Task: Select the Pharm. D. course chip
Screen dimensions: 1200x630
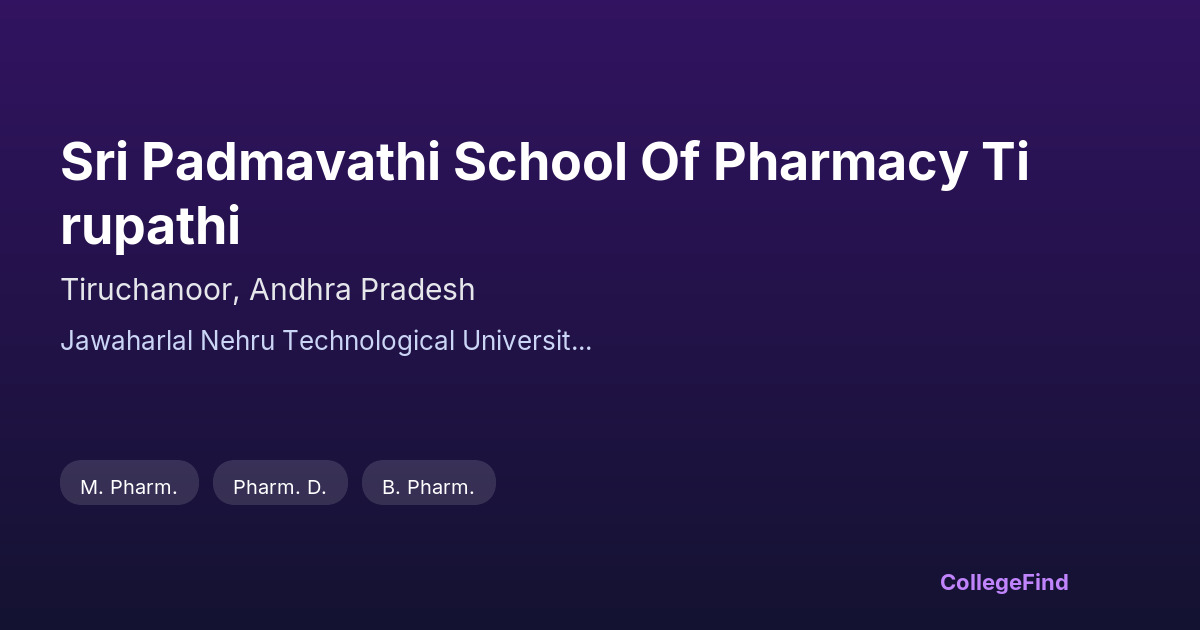Action: [x=280, y=487]
